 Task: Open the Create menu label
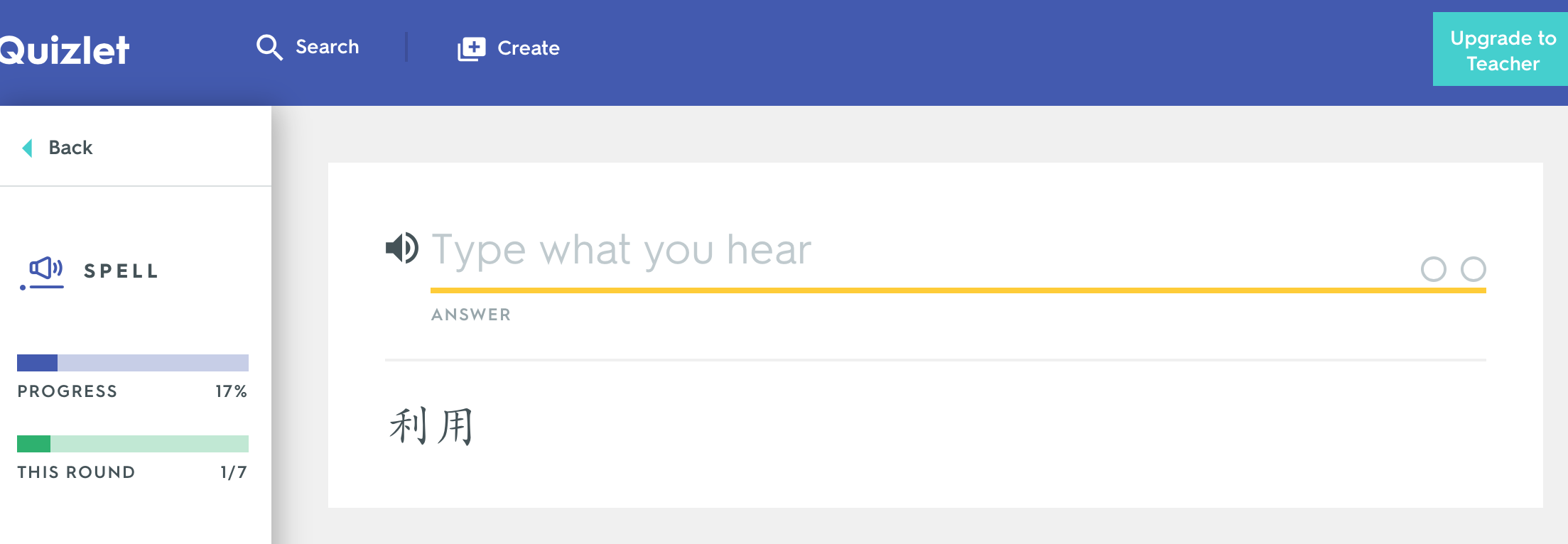tap(528, 48)
